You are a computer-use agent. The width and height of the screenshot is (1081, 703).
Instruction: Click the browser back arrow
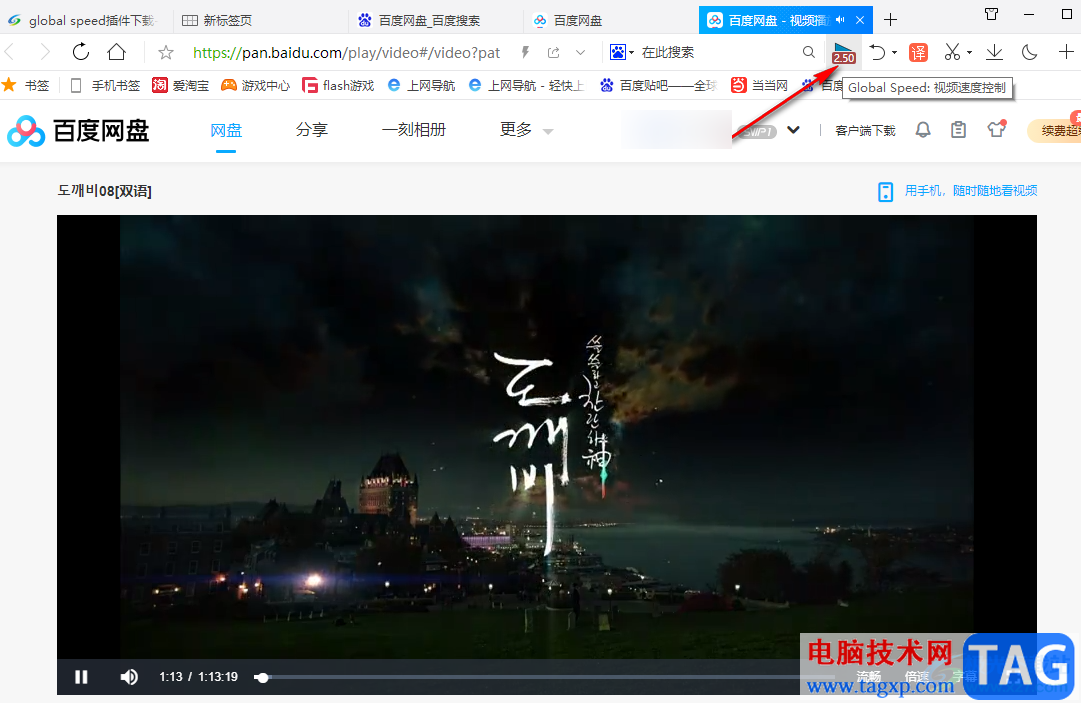10,52
